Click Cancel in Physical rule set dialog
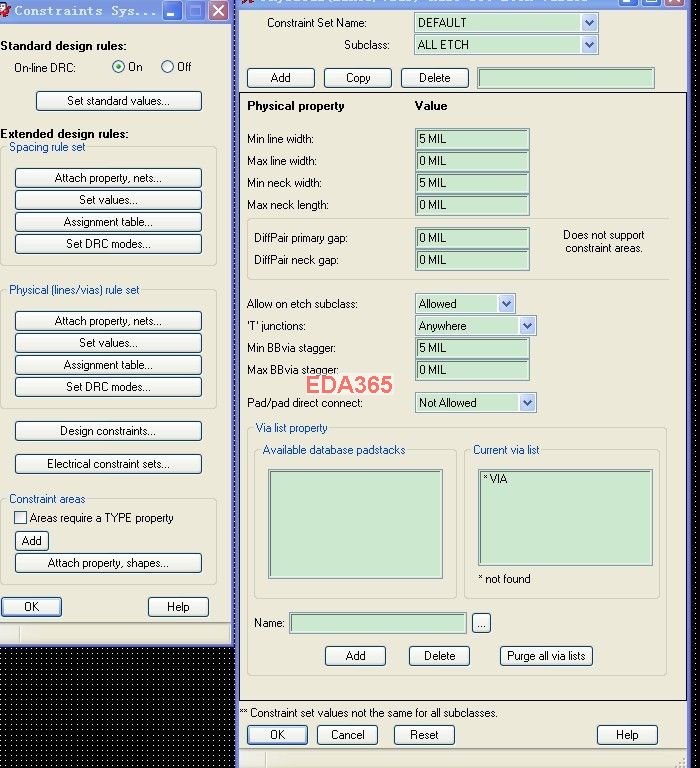Screen dimensions: 700x768 (x=347, y=735)
